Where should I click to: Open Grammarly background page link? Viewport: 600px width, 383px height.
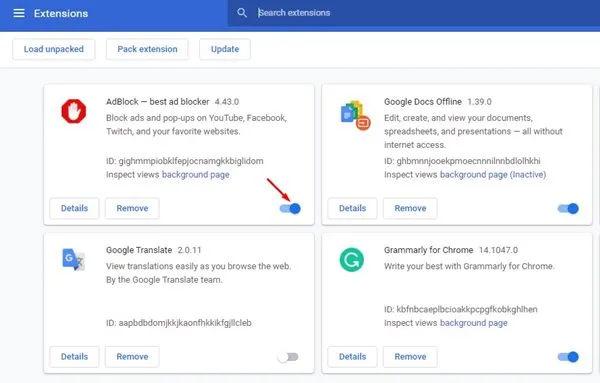pyautogui.click(x=474, y=323)
